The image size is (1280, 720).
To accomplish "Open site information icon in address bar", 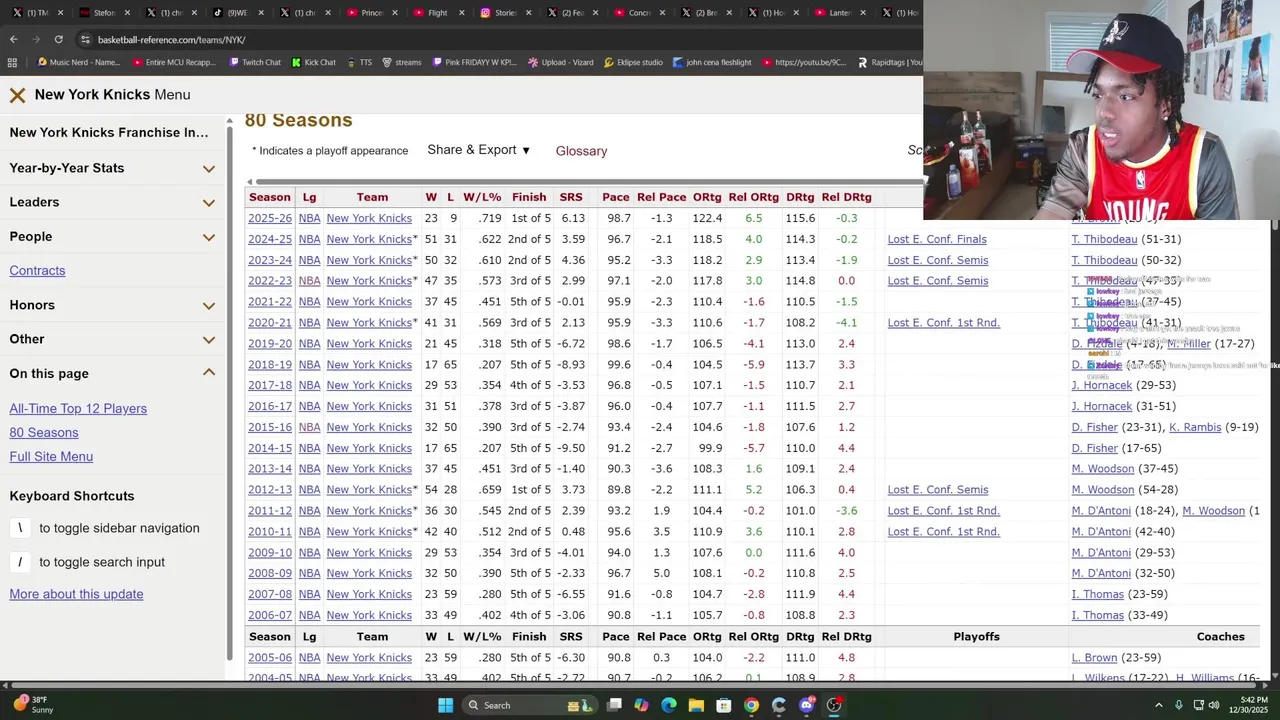I will click(86, 39).
